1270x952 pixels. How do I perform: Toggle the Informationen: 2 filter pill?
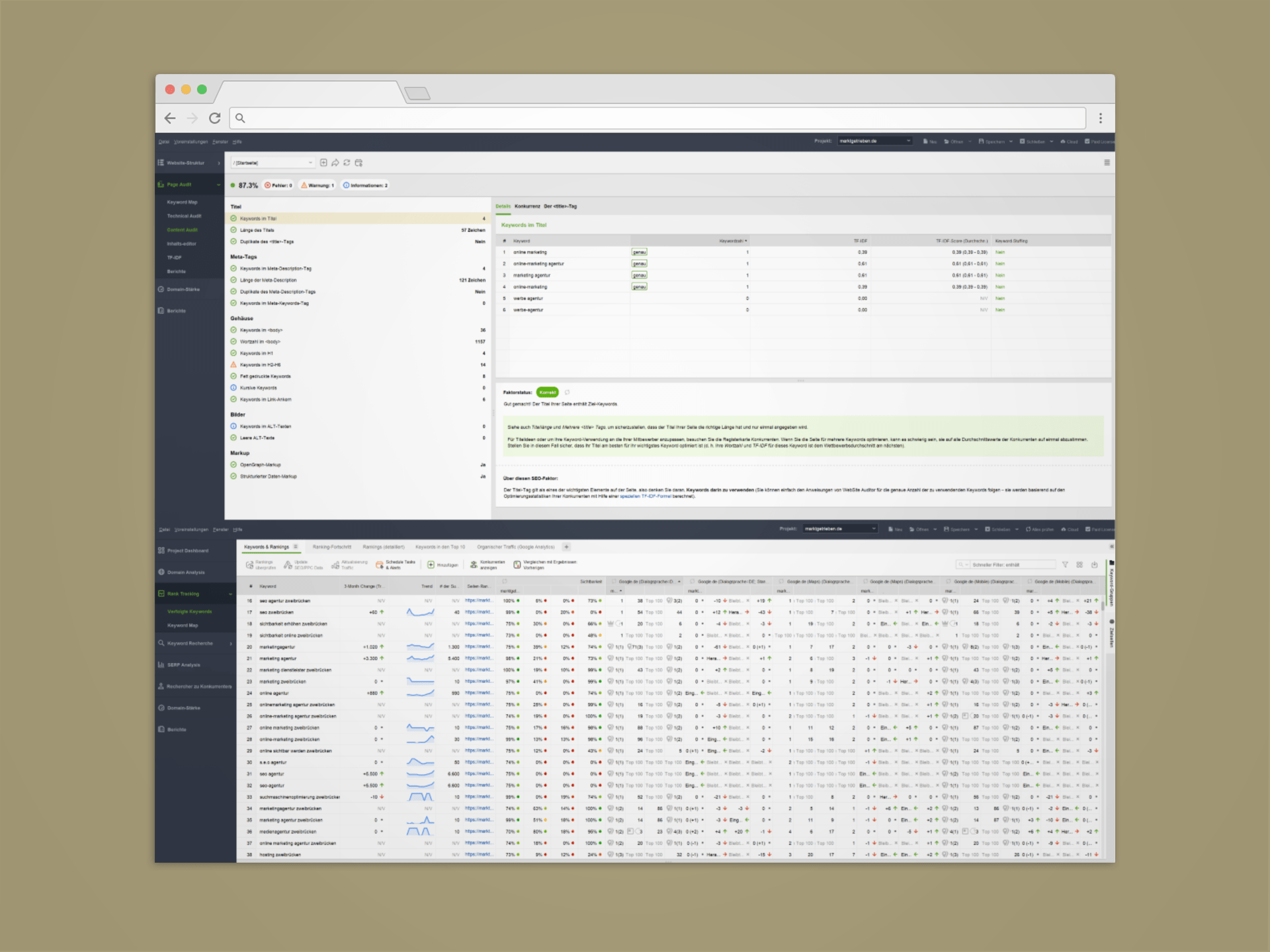(x=366, y=186)
